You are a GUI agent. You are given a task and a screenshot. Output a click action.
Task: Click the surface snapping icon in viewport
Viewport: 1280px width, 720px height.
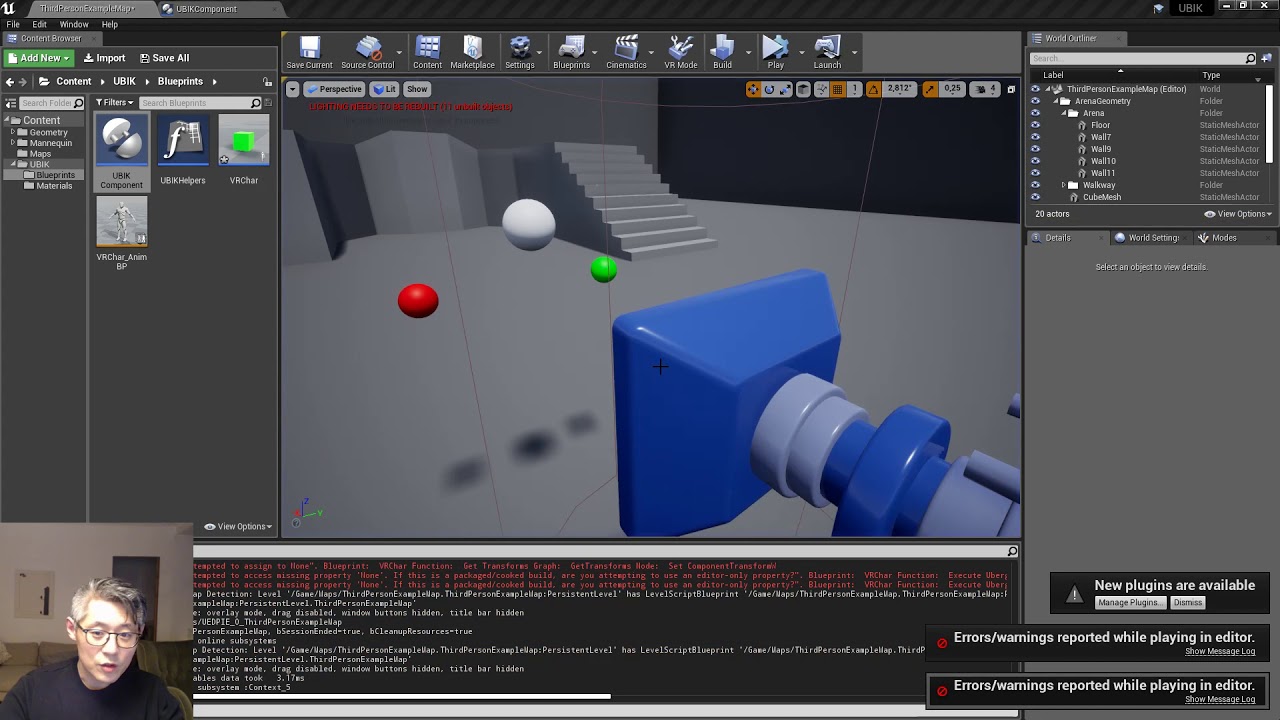point(821,89)
